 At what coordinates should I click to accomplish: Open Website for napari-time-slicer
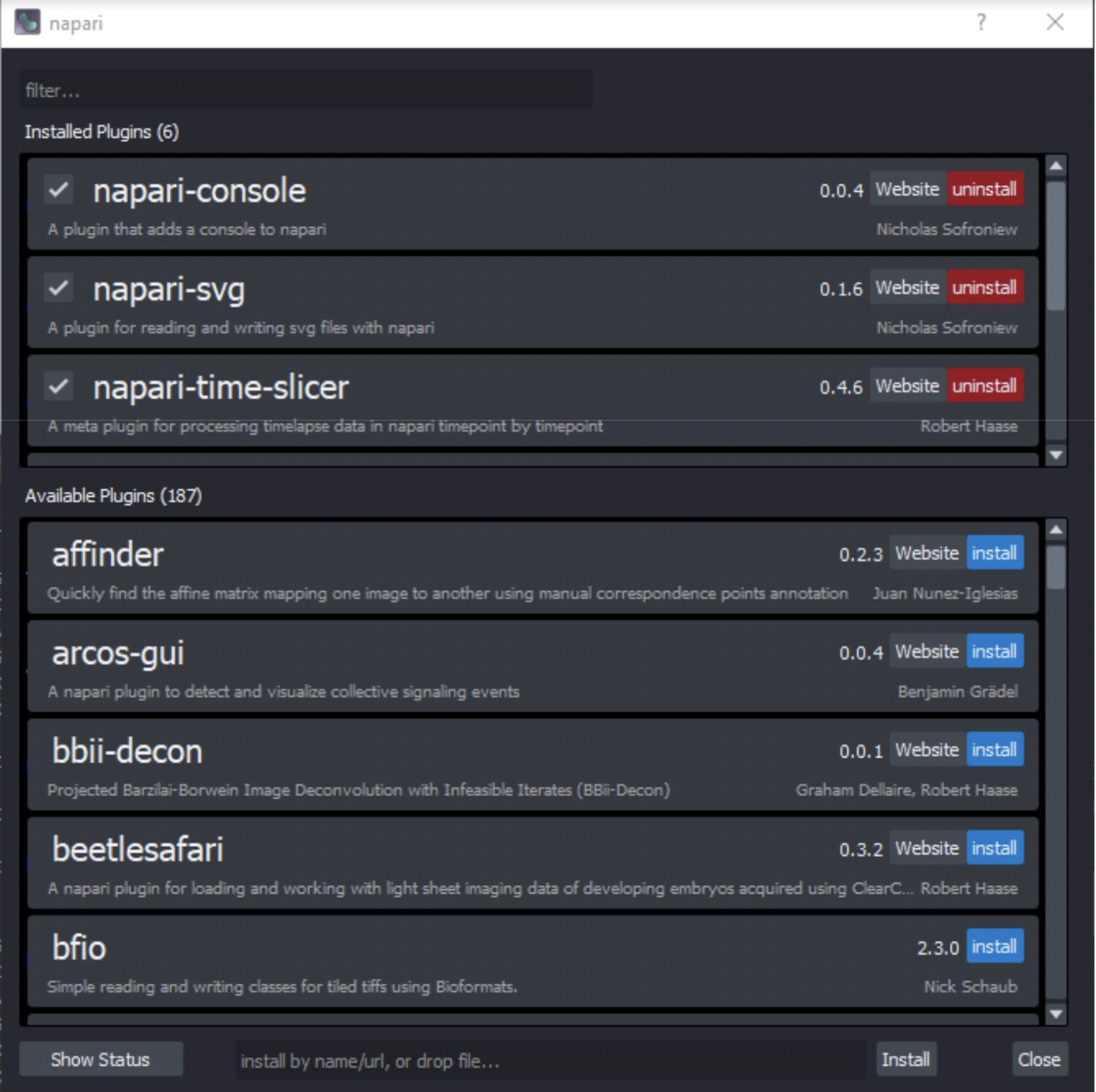click(x=908, y=385)
